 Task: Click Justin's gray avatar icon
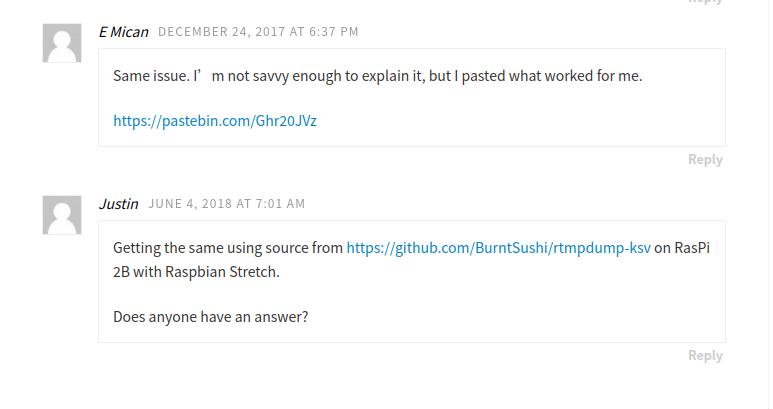point(62,215)
